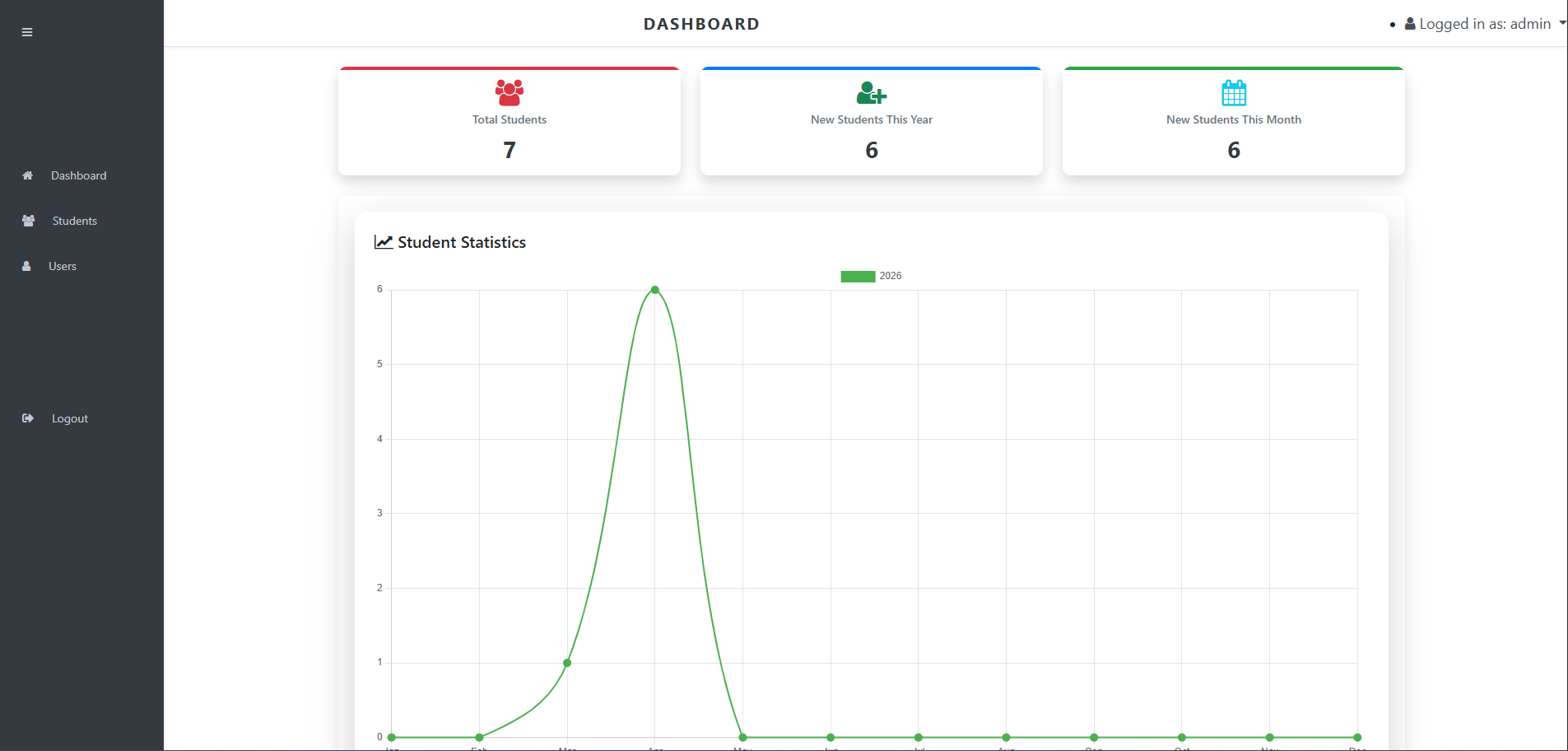Click the green add-user icon on New Students This Year
Image resolution: width=1568 pixels, height=751 pixels.
click(x=871, y=92)
